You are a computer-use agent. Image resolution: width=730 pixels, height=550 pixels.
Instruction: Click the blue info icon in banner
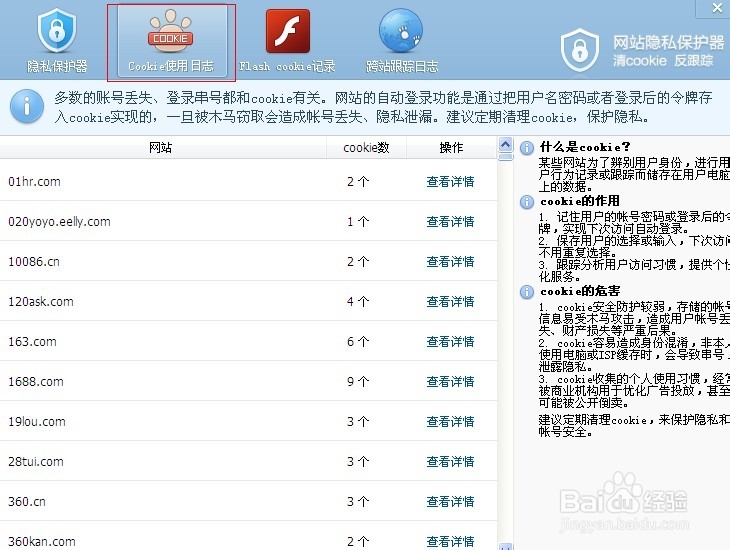click(27, 107)
